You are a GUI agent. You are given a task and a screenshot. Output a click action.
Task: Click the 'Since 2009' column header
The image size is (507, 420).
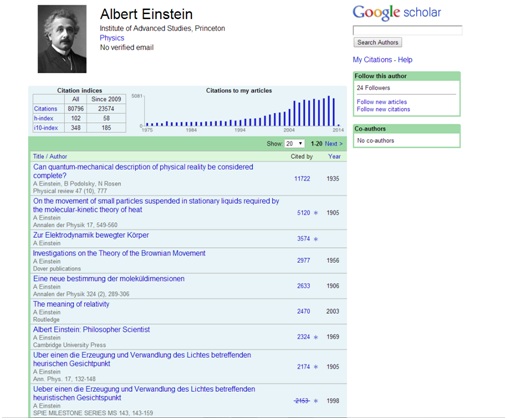[x=106, y=99]
